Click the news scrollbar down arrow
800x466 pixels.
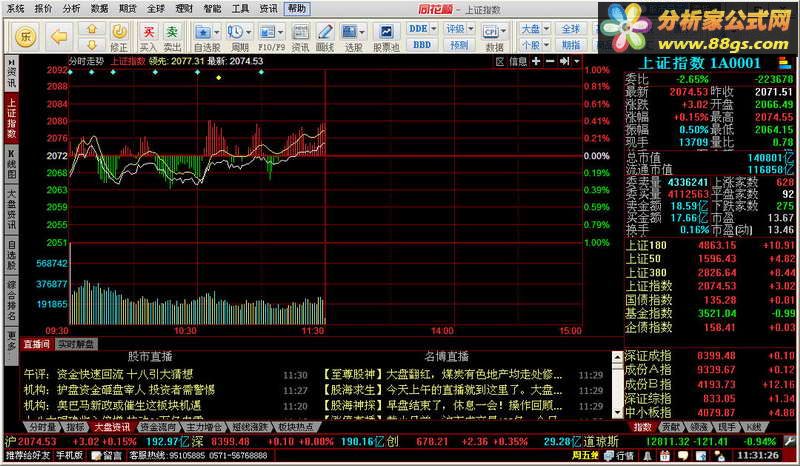617,412
